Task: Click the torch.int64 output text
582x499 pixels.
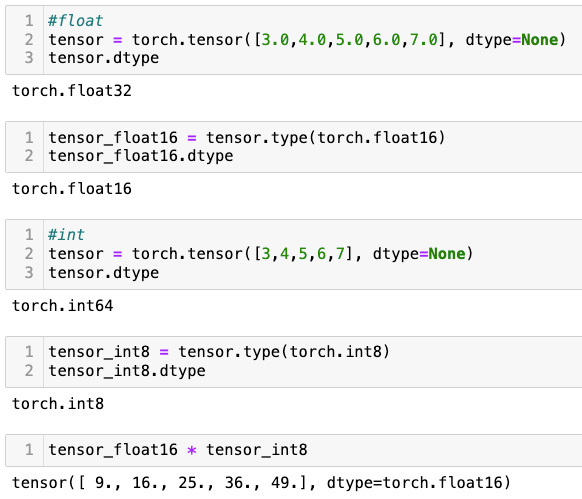Action: click(x=63, y=306)
